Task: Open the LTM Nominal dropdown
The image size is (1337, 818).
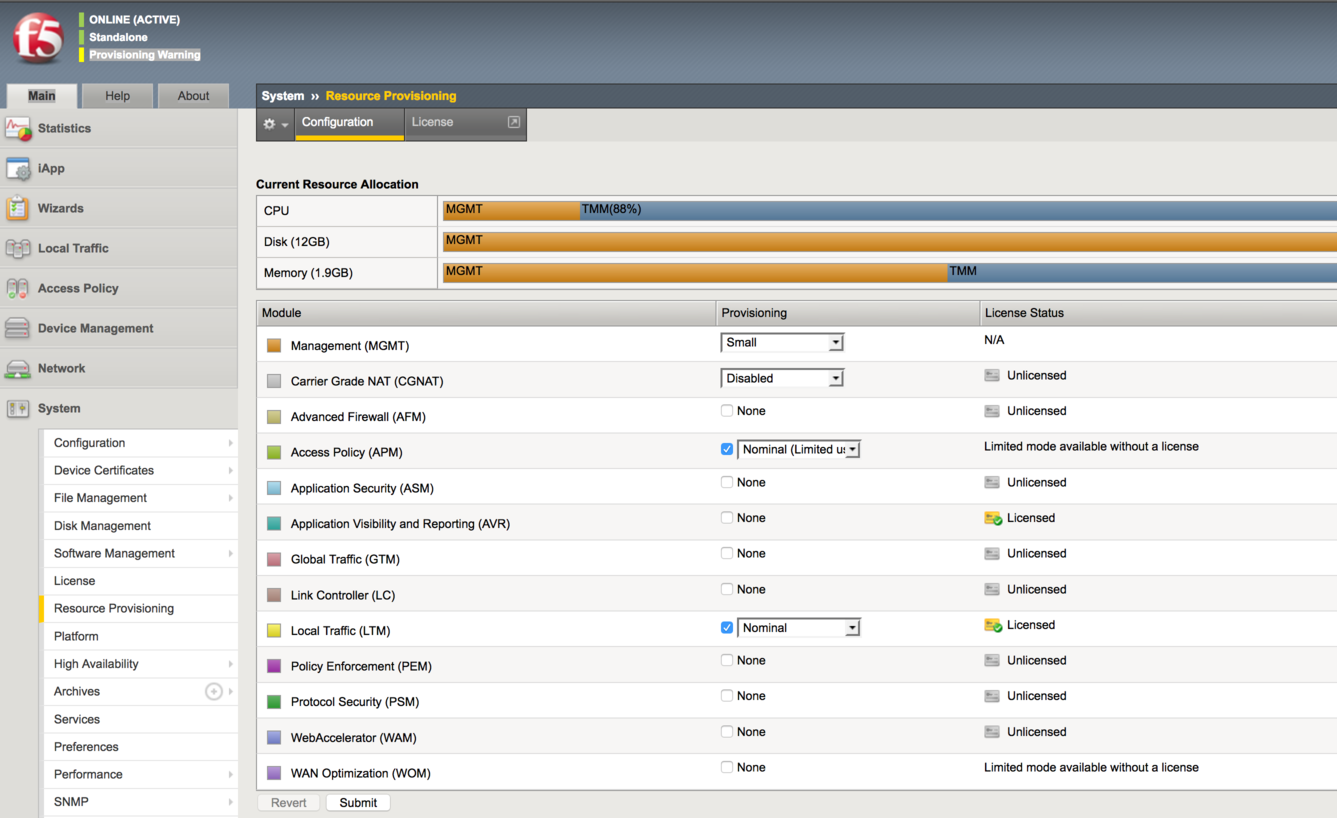Action: (799, 628)
